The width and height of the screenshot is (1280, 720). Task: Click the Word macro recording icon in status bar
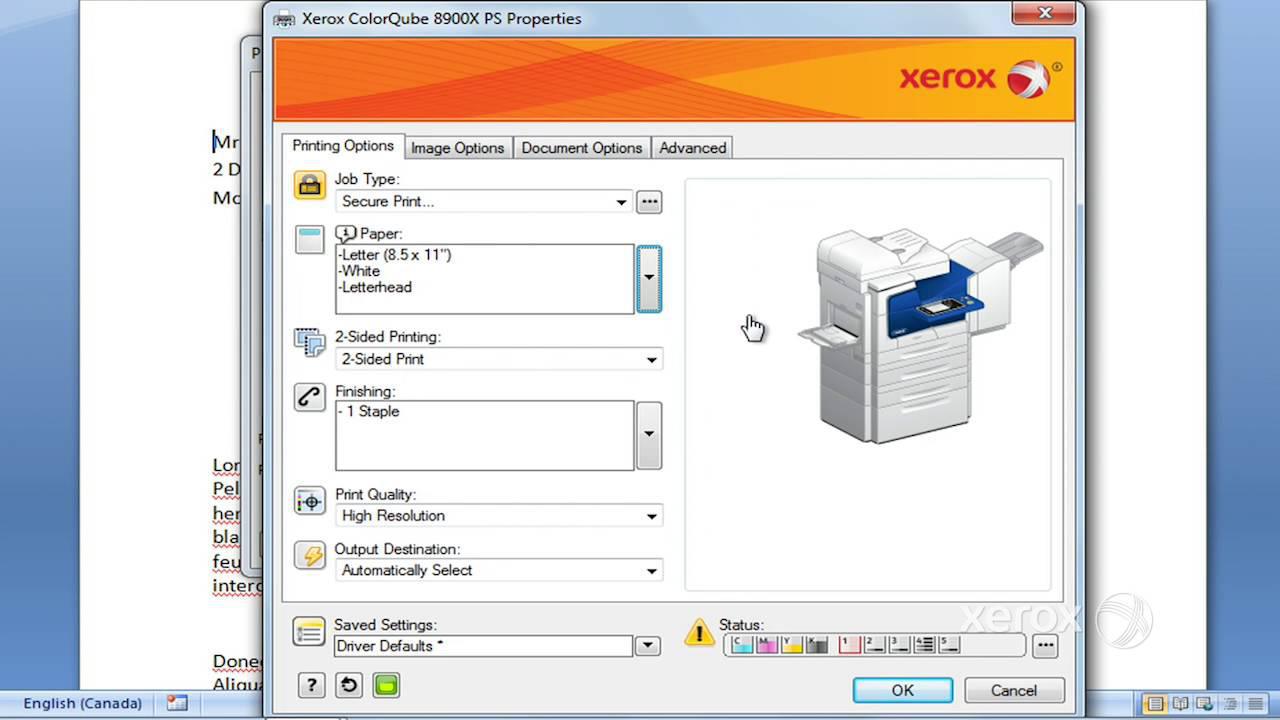[177, 703]
